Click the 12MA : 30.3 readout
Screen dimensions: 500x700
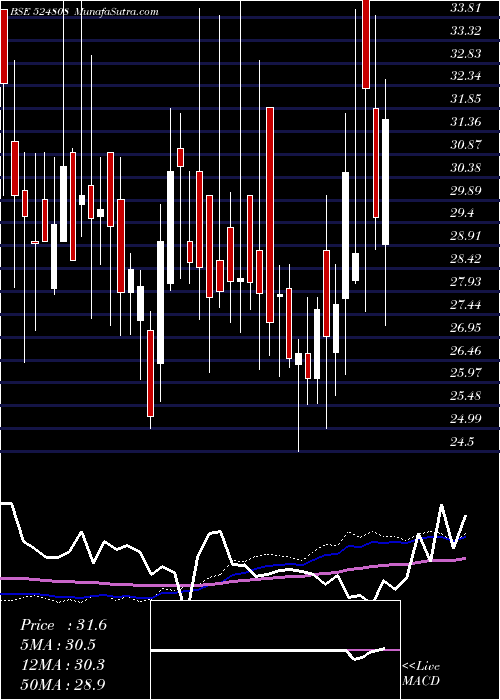pyautogui.click(x=62, y=664)
